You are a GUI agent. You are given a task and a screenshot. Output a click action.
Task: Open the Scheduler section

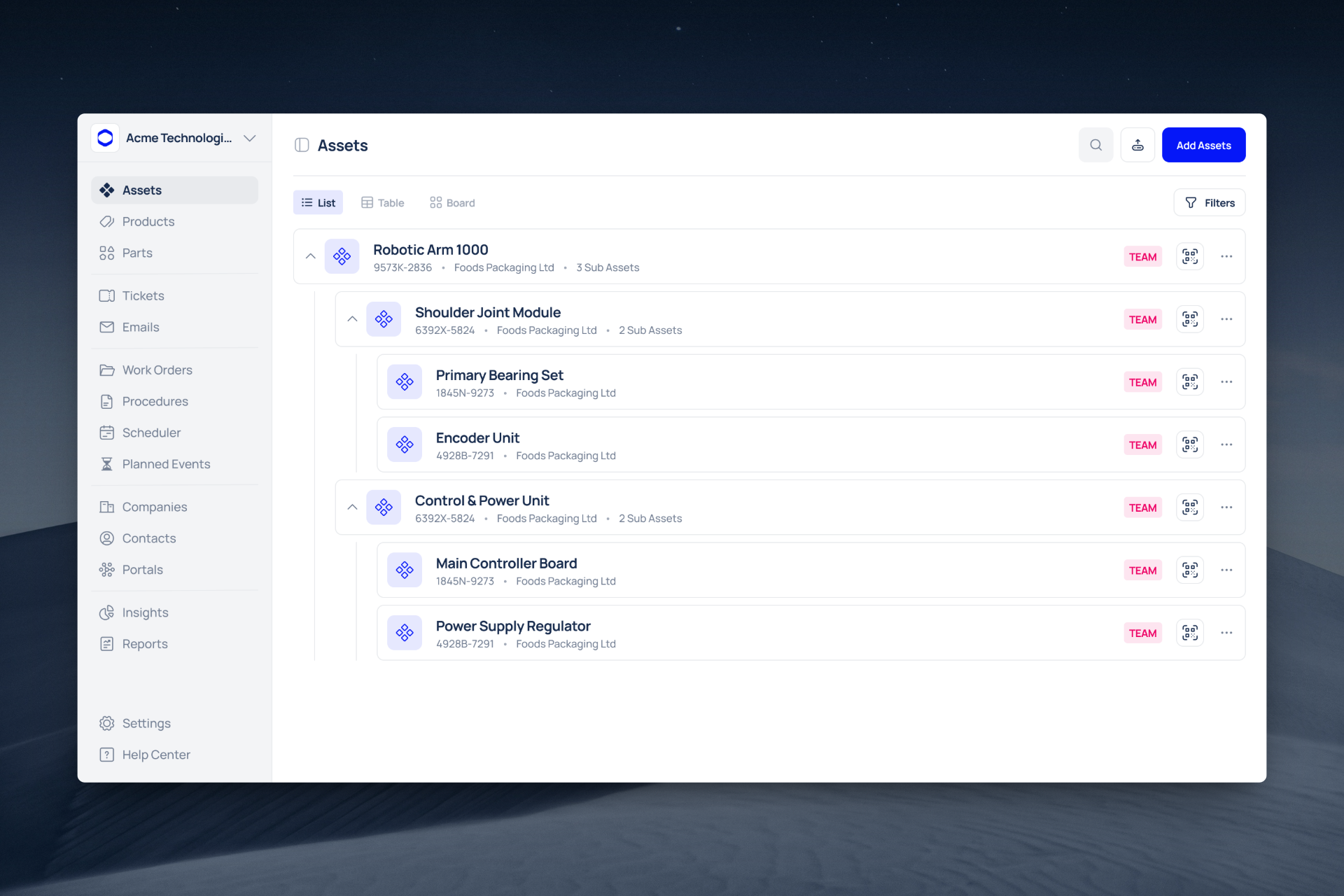pyautogui.click(x=151, y=433)
